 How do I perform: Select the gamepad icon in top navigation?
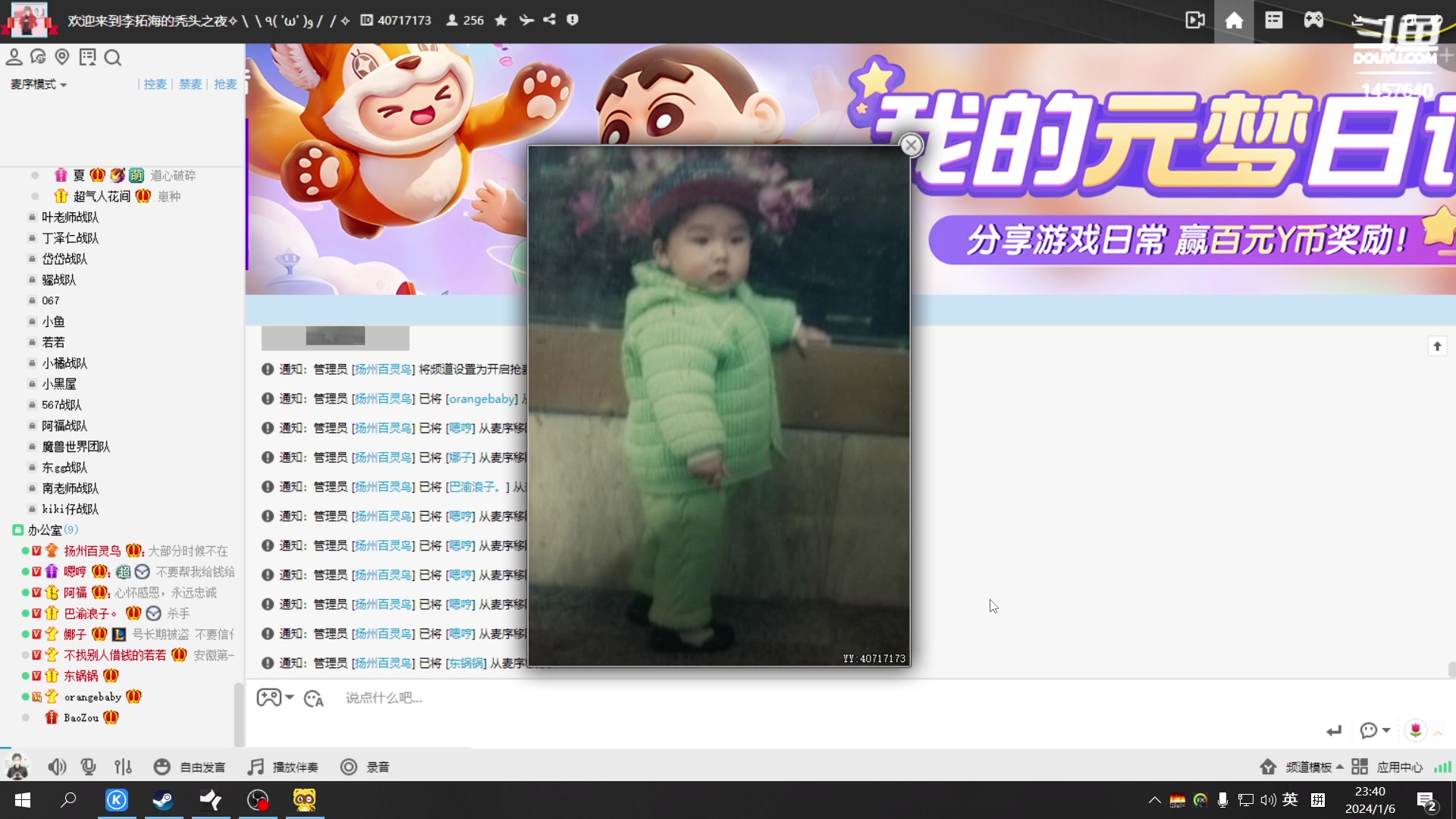click(1314, 20)
